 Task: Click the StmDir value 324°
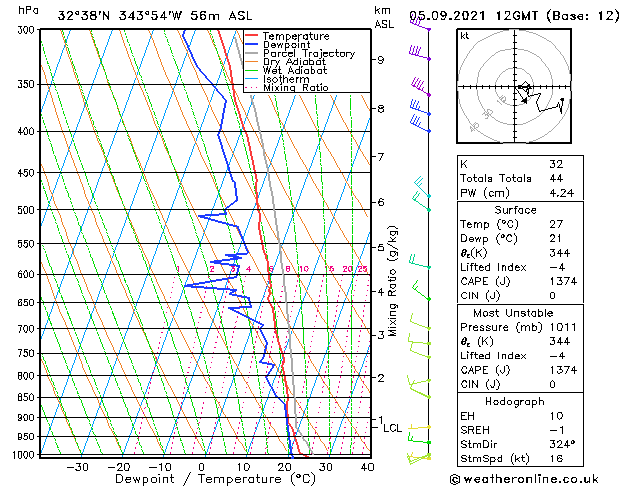tap(562, 444)
